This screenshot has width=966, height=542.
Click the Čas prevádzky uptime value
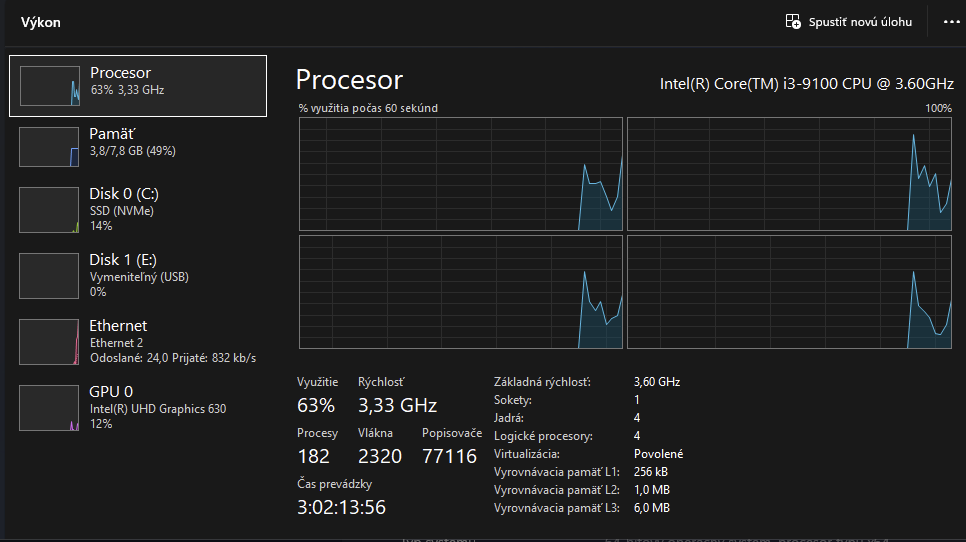click(x=341, y=507)
